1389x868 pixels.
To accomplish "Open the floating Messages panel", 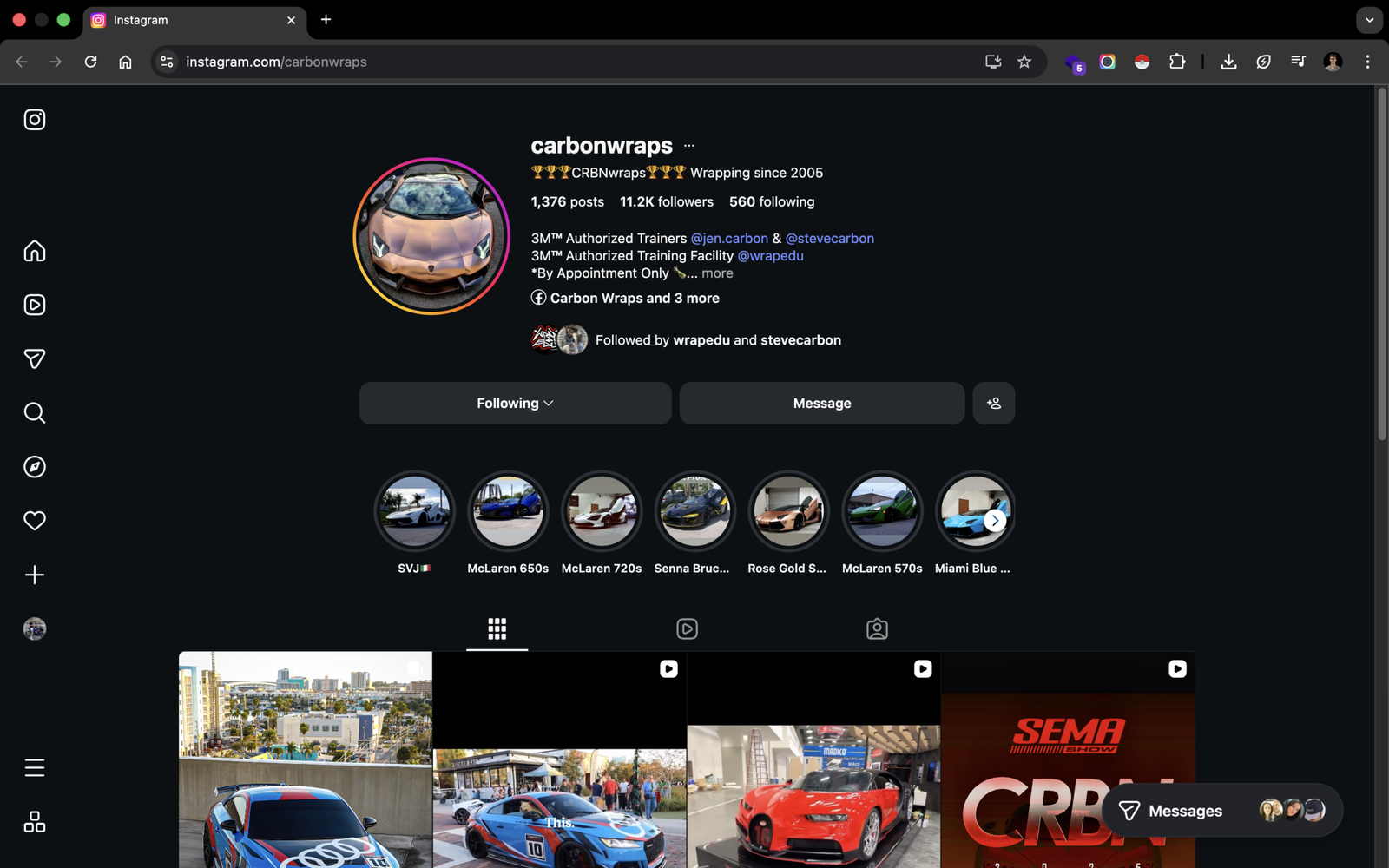I will [x=1222, y=811].
